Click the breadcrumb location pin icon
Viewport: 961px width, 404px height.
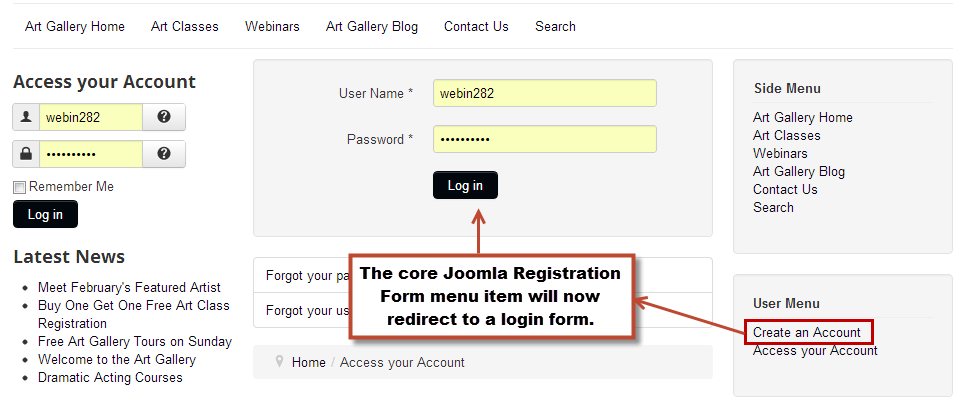[x=279, y=362]
